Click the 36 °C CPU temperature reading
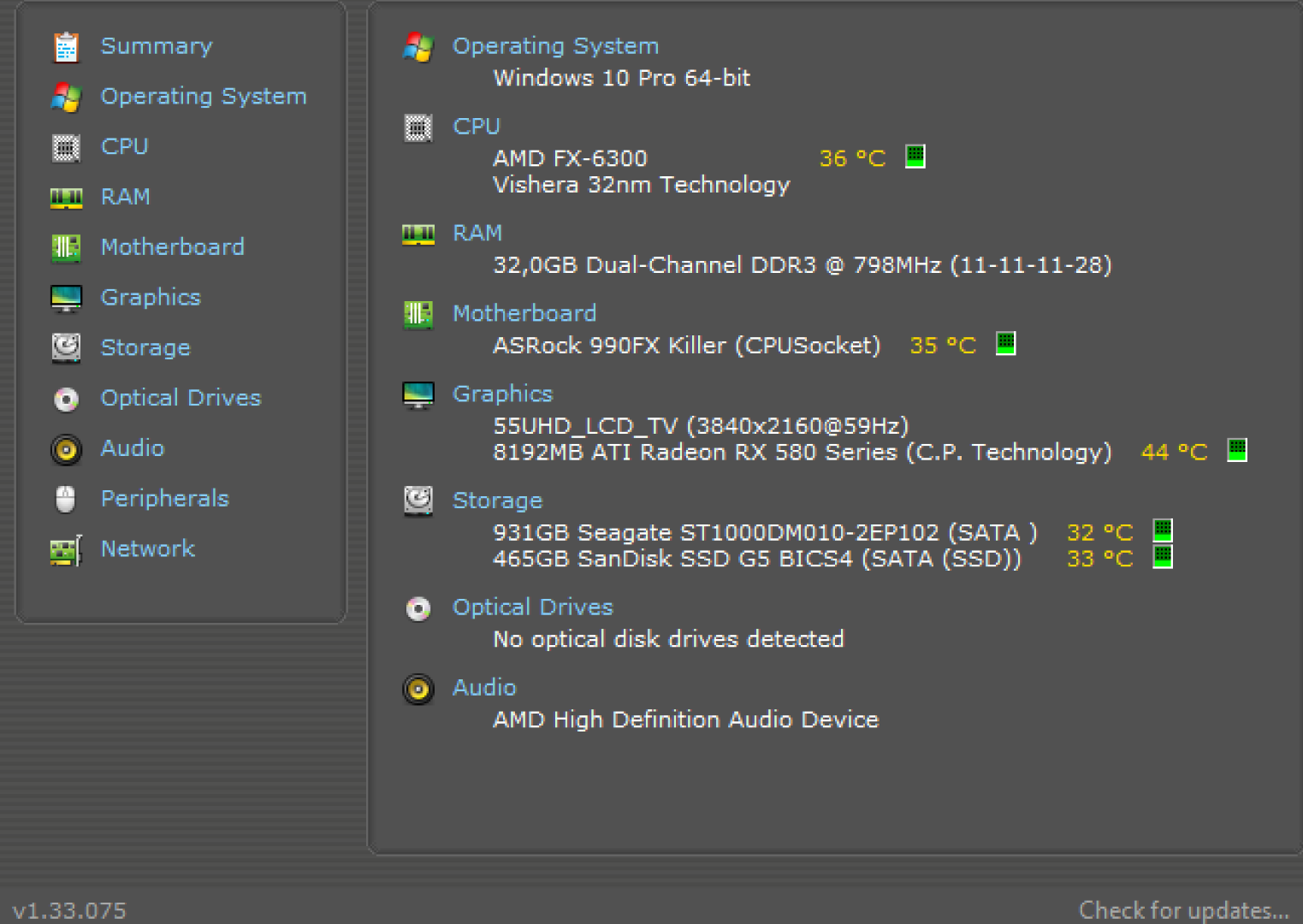Screen dimensions: 1303x924 852,158
